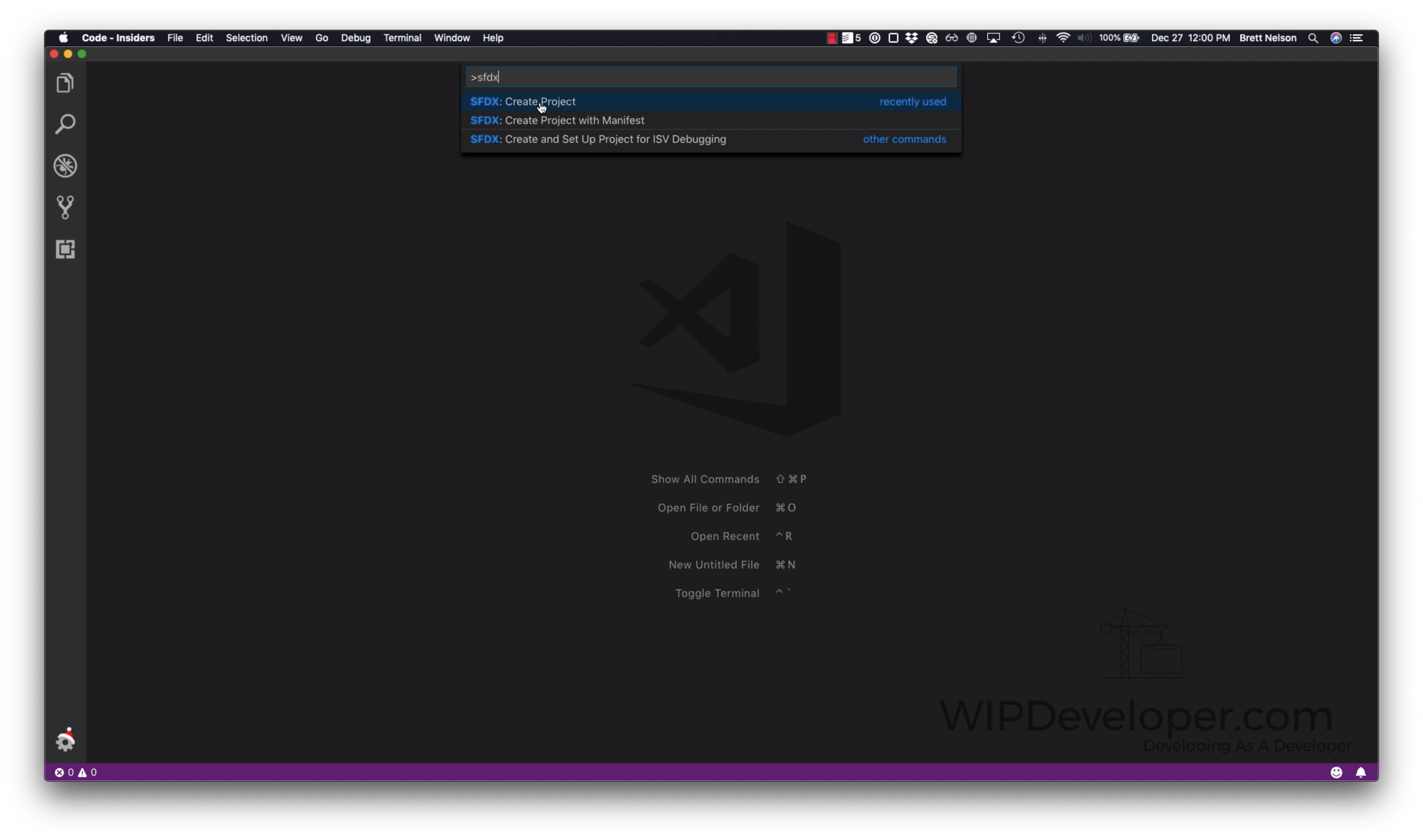Click the Dropbox menu bar icon
Image resolution: width=1423 pixels, height=840 pixels.
click(911, 38)
